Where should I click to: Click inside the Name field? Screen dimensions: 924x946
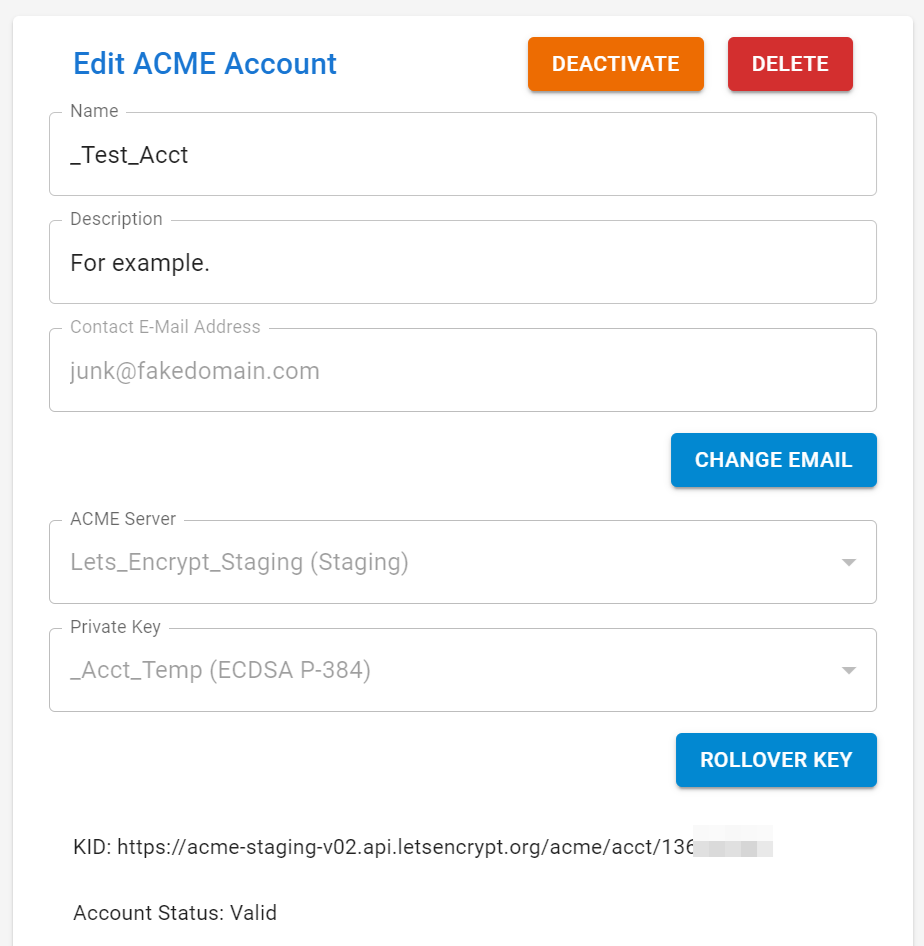[400, 154]
